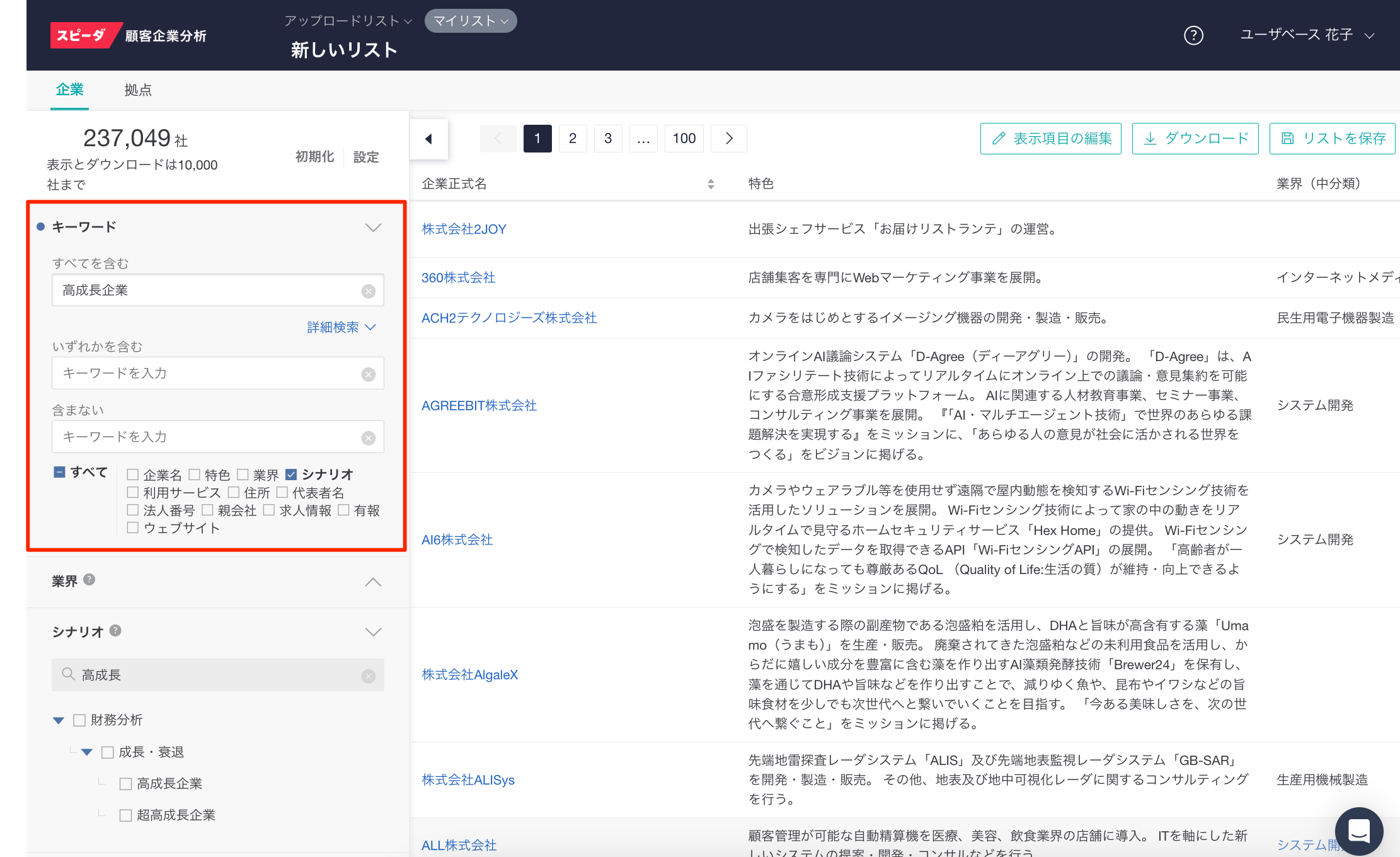
Task: Click the リストを保存 button
Action: [1332, 139]
